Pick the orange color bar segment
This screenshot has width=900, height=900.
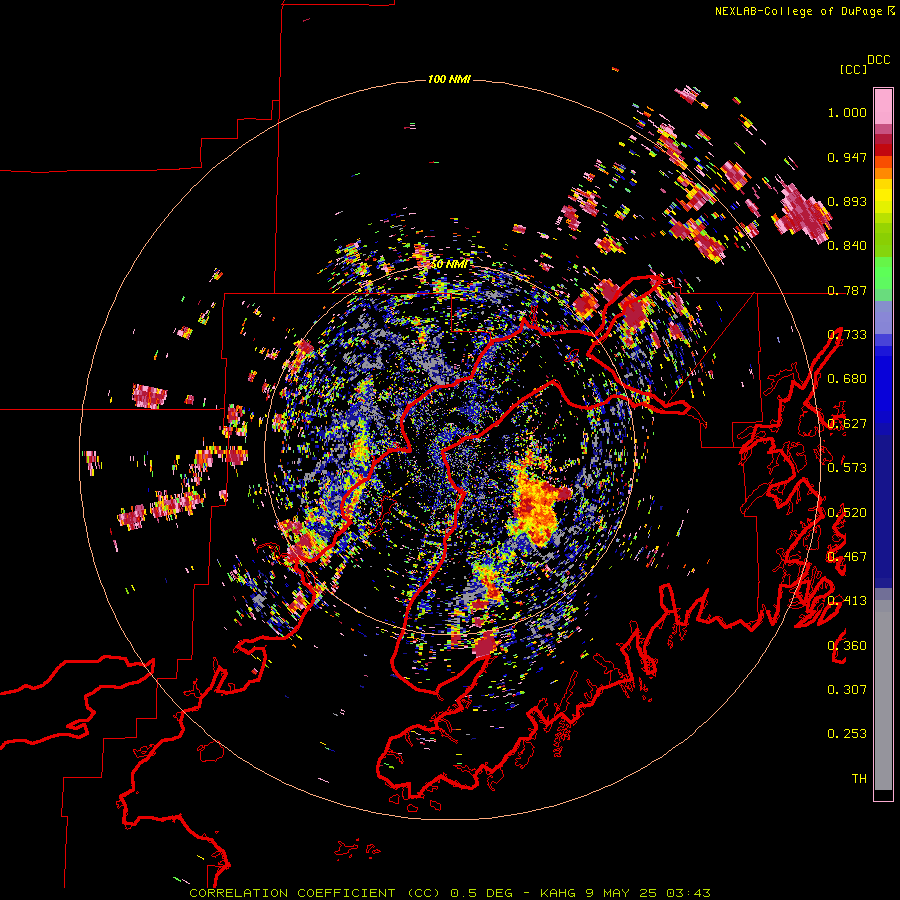[883, 173]
